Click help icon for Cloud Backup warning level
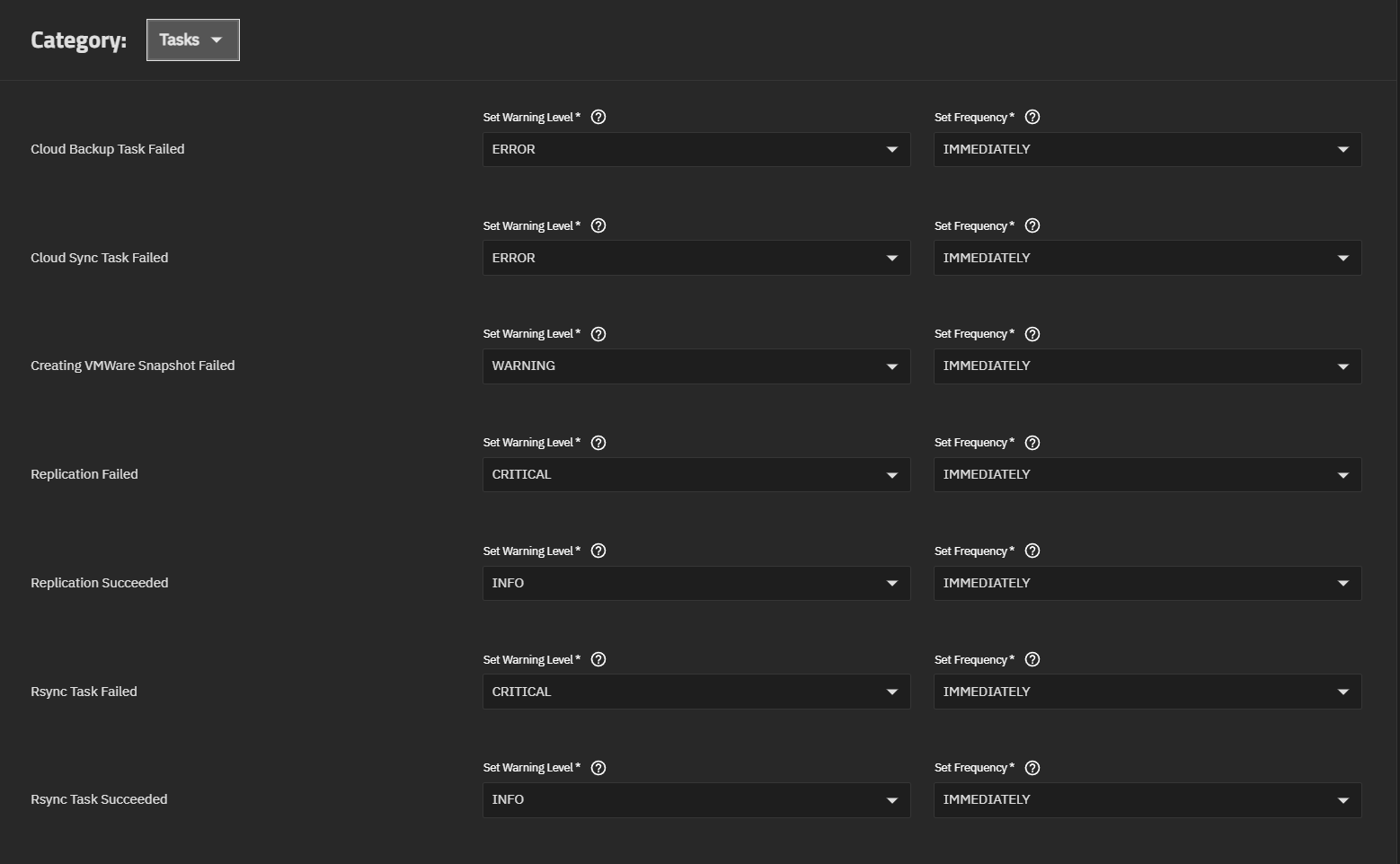The width and height of the screenshot is (1400, 864). 598,117
